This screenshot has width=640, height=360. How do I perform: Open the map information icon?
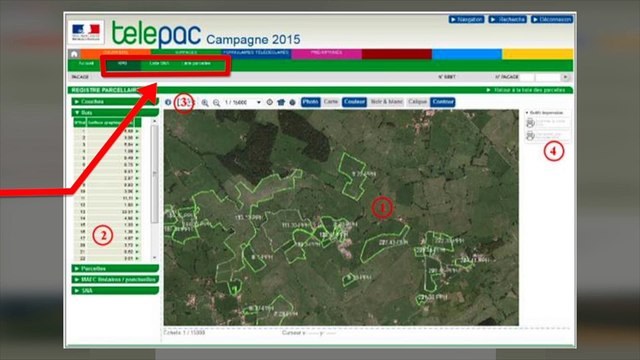click(x=168, y=102)
